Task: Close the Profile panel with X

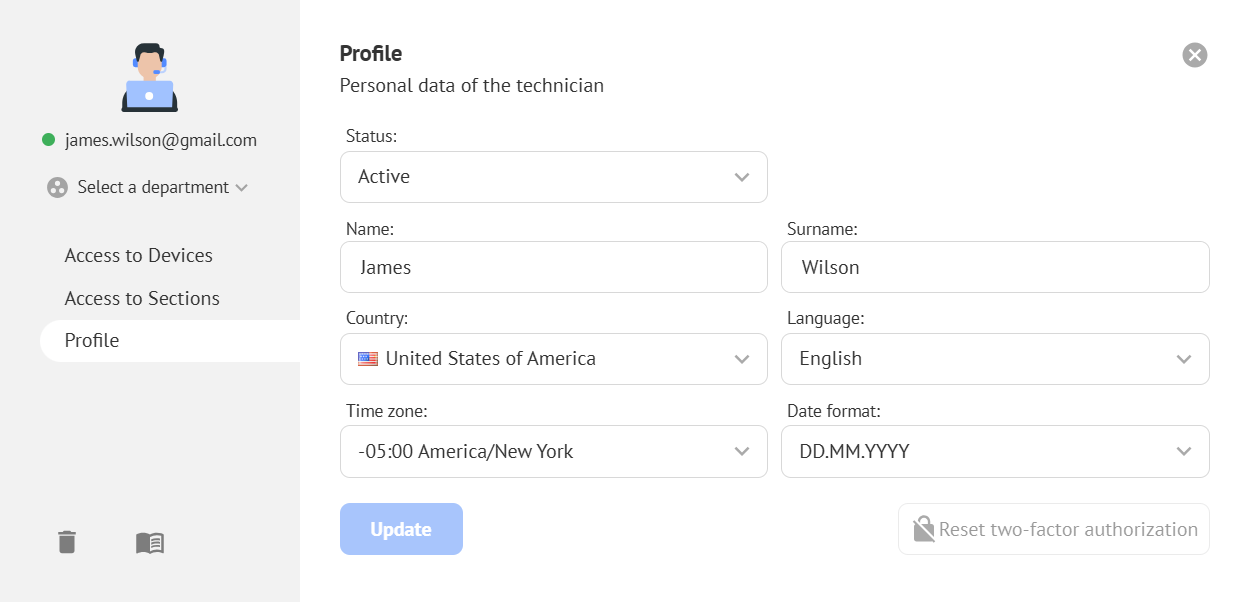Action: tap(1195, 55)
